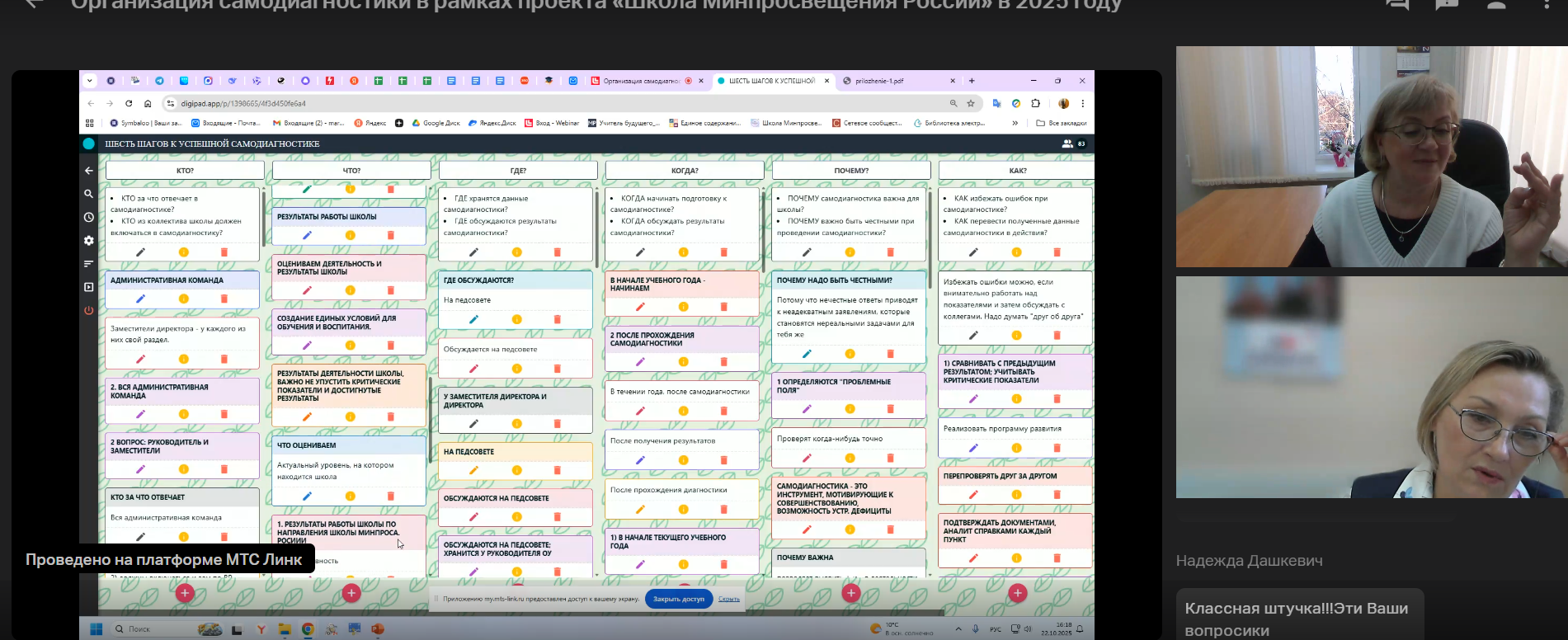The image size is (1568, 640).
Task: Click the КТО? column vertical scrollbar
Action: (264, 219)
